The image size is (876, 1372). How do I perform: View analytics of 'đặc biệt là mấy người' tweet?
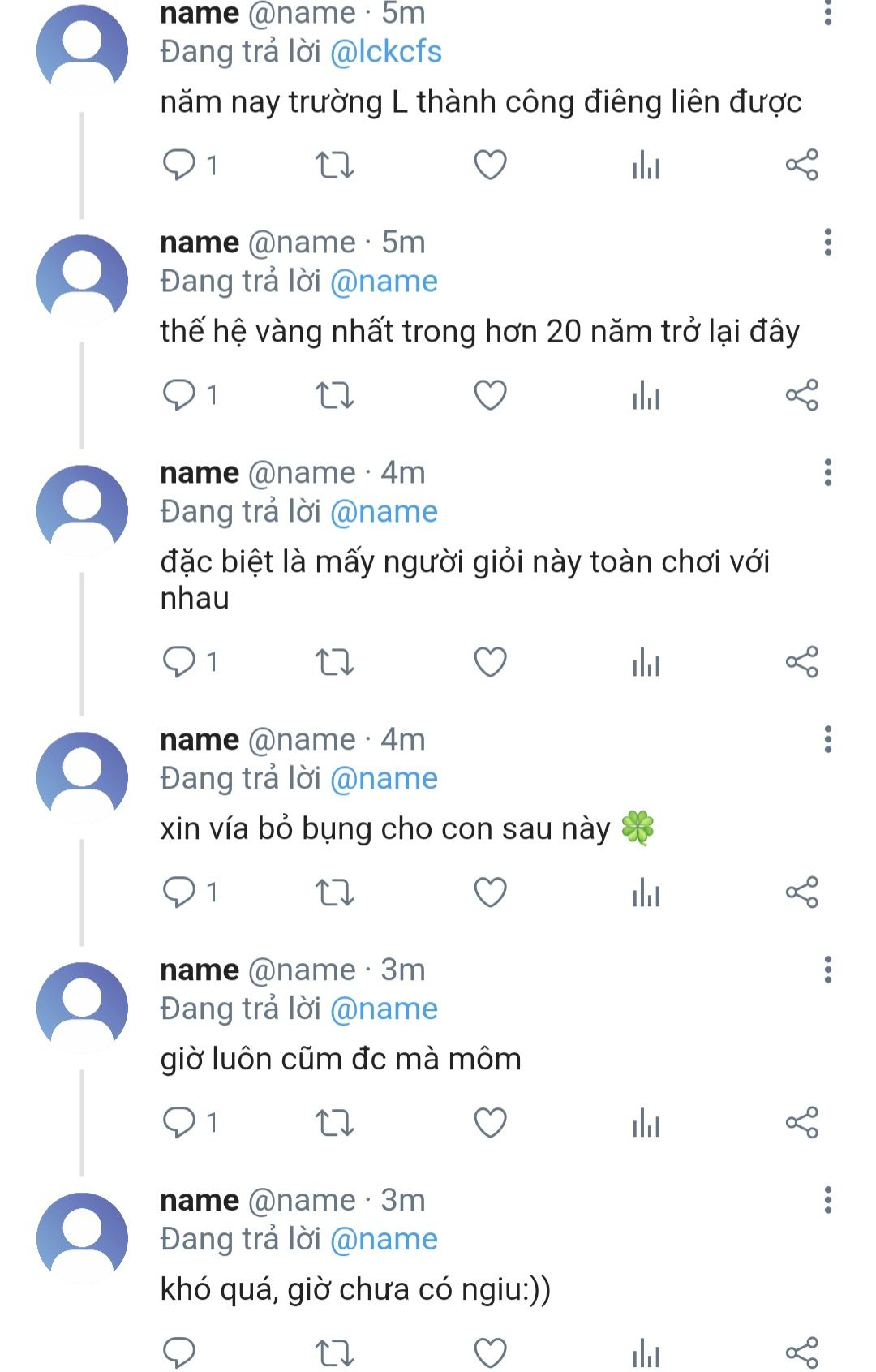[646, 662]
